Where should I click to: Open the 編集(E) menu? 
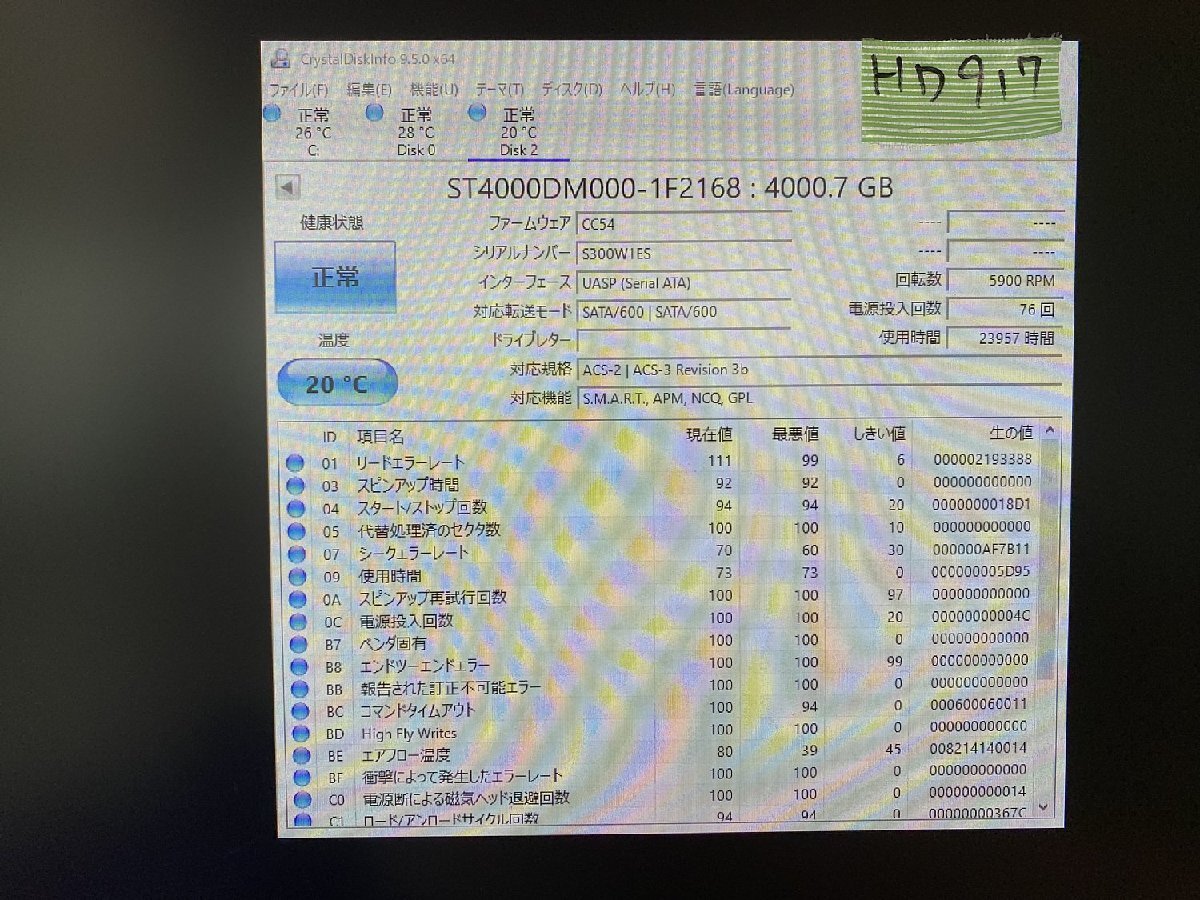(x=368, y=89)
